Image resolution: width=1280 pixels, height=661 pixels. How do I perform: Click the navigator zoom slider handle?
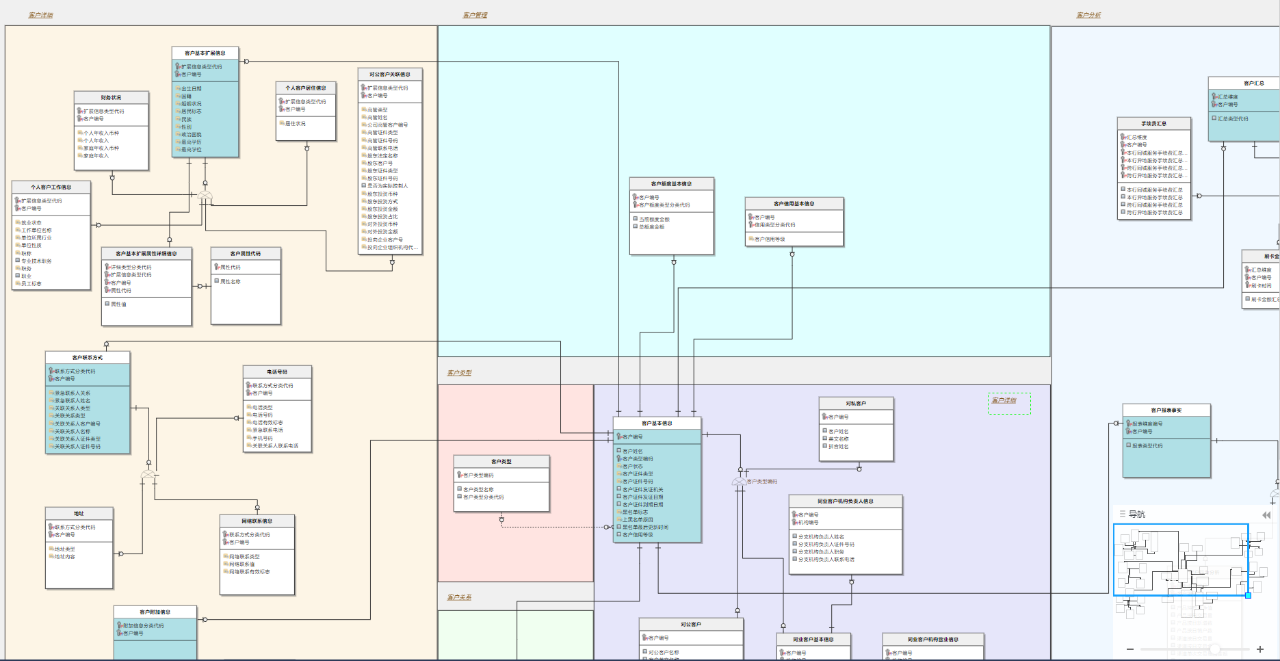coord(1215,649)
